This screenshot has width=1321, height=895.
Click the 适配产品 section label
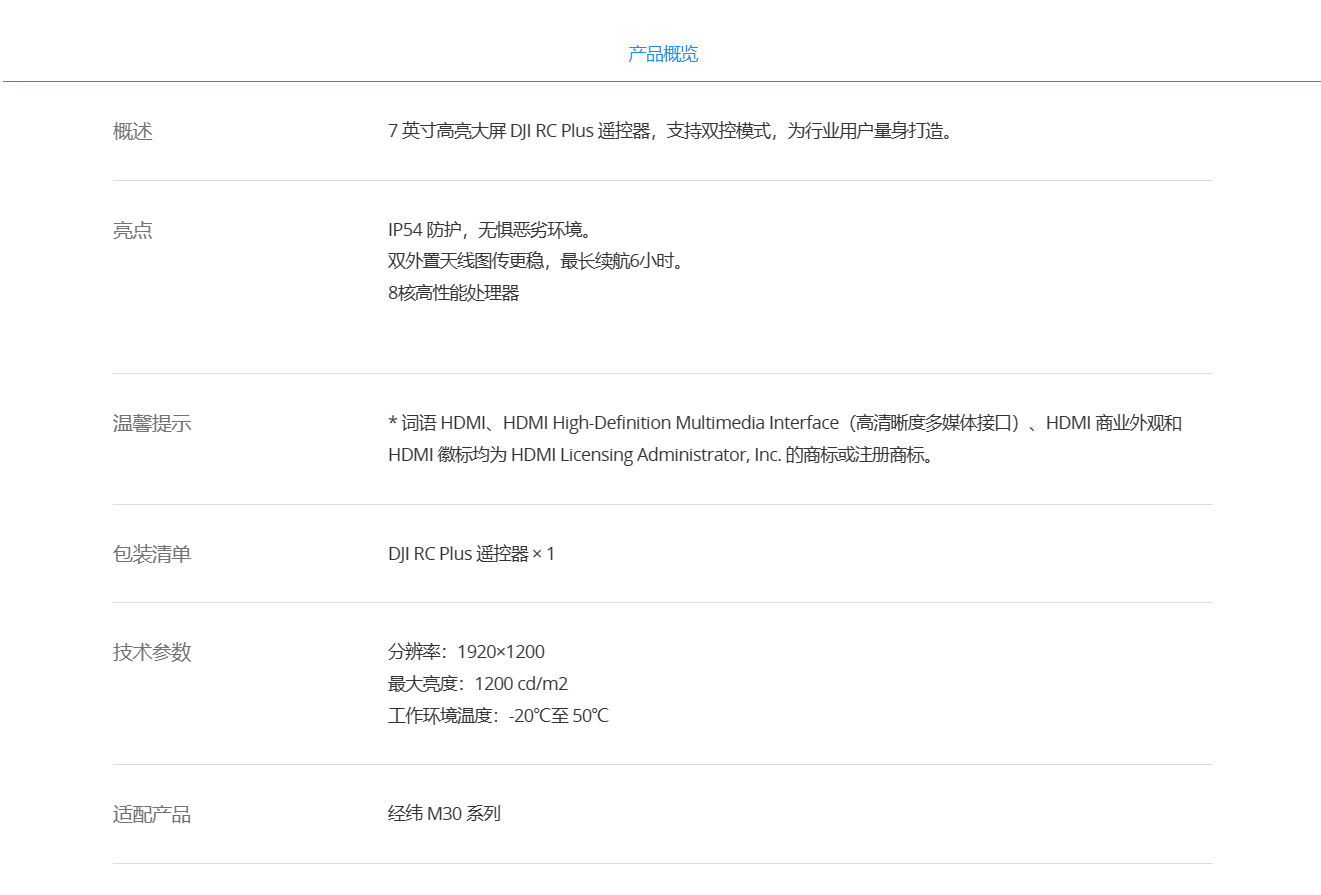[152, 815]
